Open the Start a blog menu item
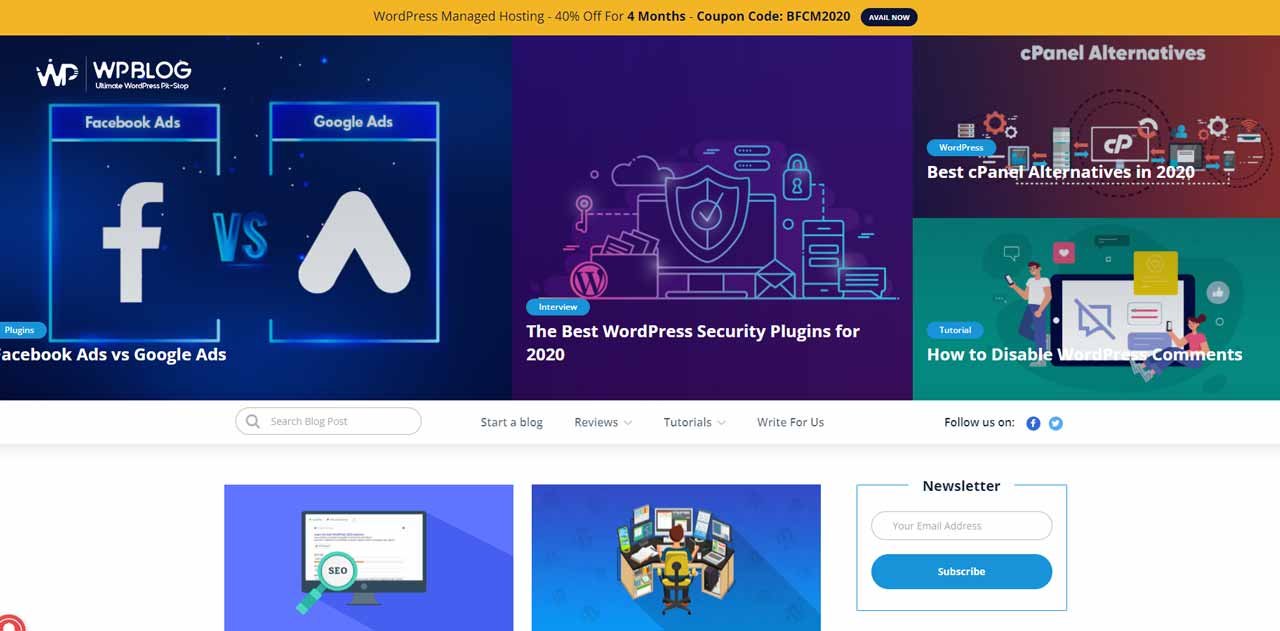The width and height of the screenshot is (1280, 631). (x=511, y=422)
